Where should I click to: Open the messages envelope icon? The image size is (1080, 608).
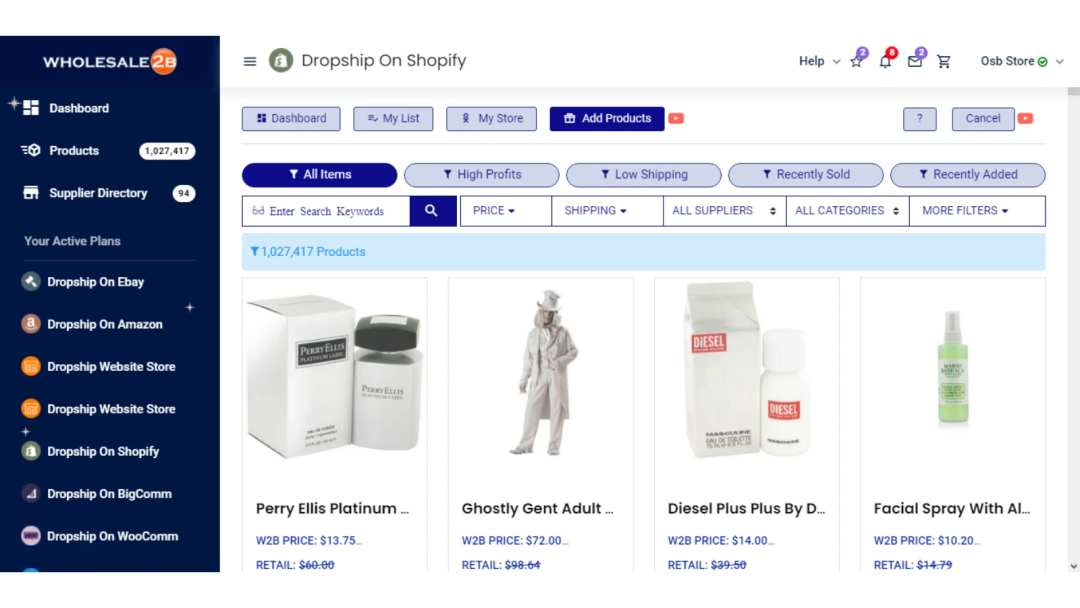click(914, 61)
